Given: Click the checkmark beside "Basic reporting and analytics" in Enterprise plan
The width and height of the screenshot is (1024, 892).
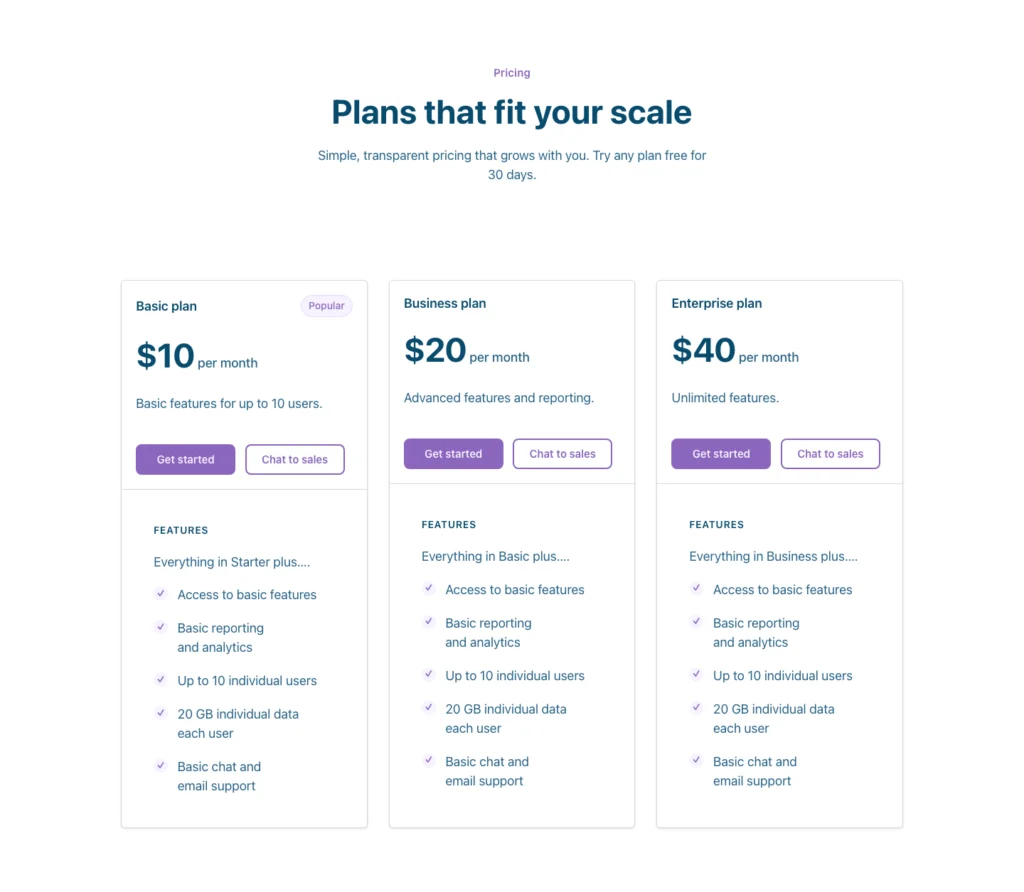Looking at the screenshot, I should click(696, 622).
